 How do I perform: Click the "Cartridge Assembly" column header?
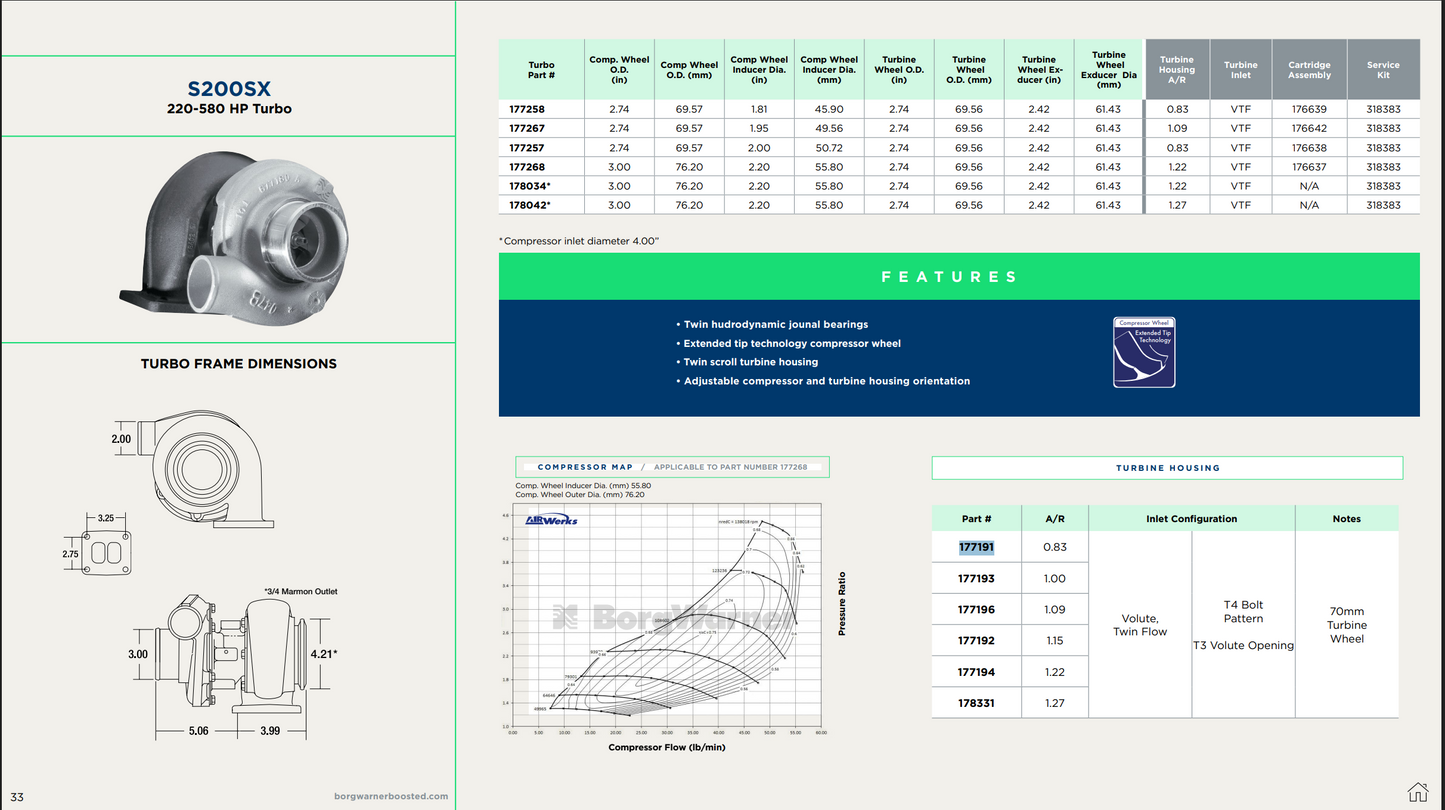coord(1309,70)
